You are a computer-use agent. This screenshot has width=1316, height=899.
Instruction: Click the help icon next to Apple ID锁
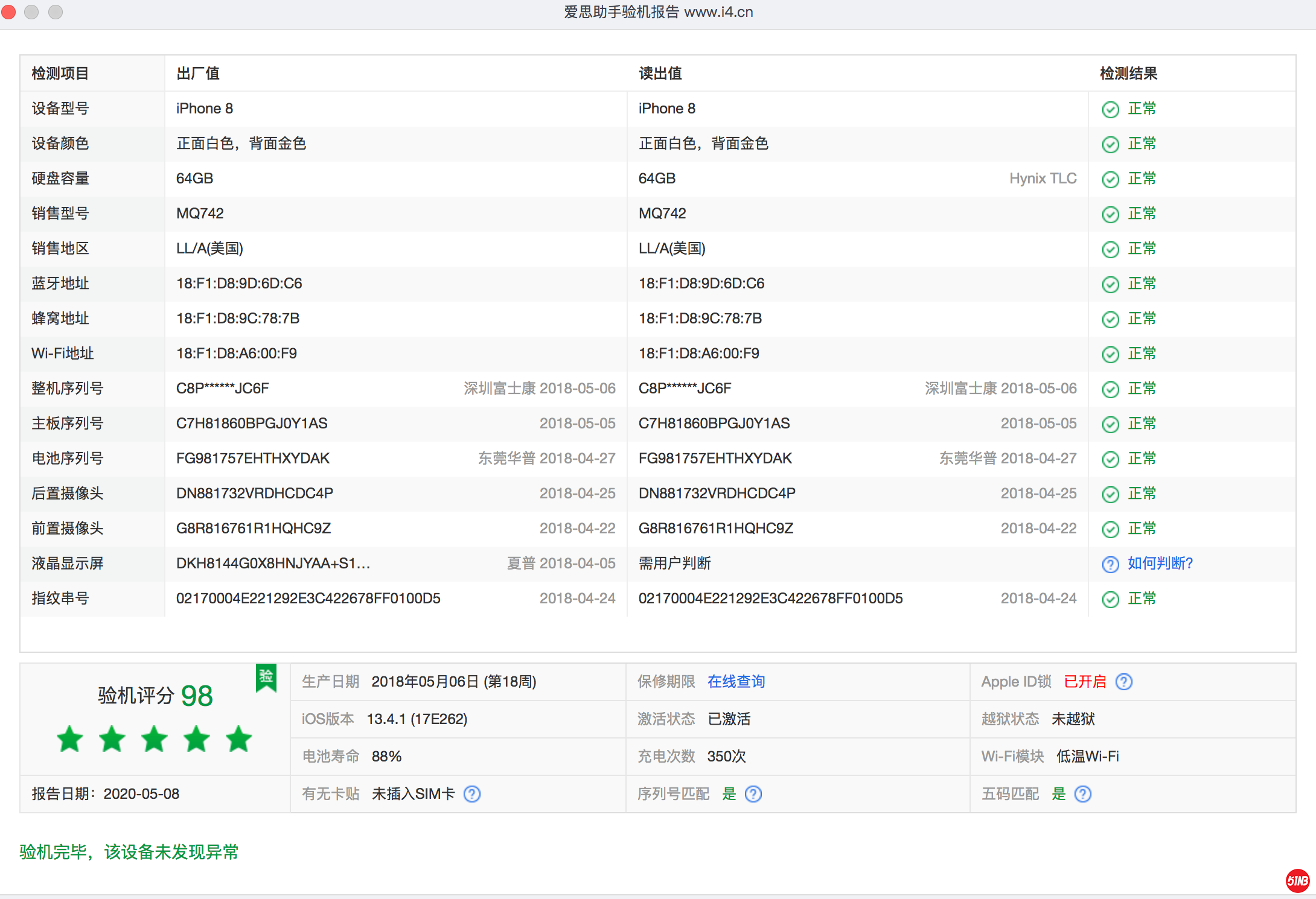[1125, 681]
